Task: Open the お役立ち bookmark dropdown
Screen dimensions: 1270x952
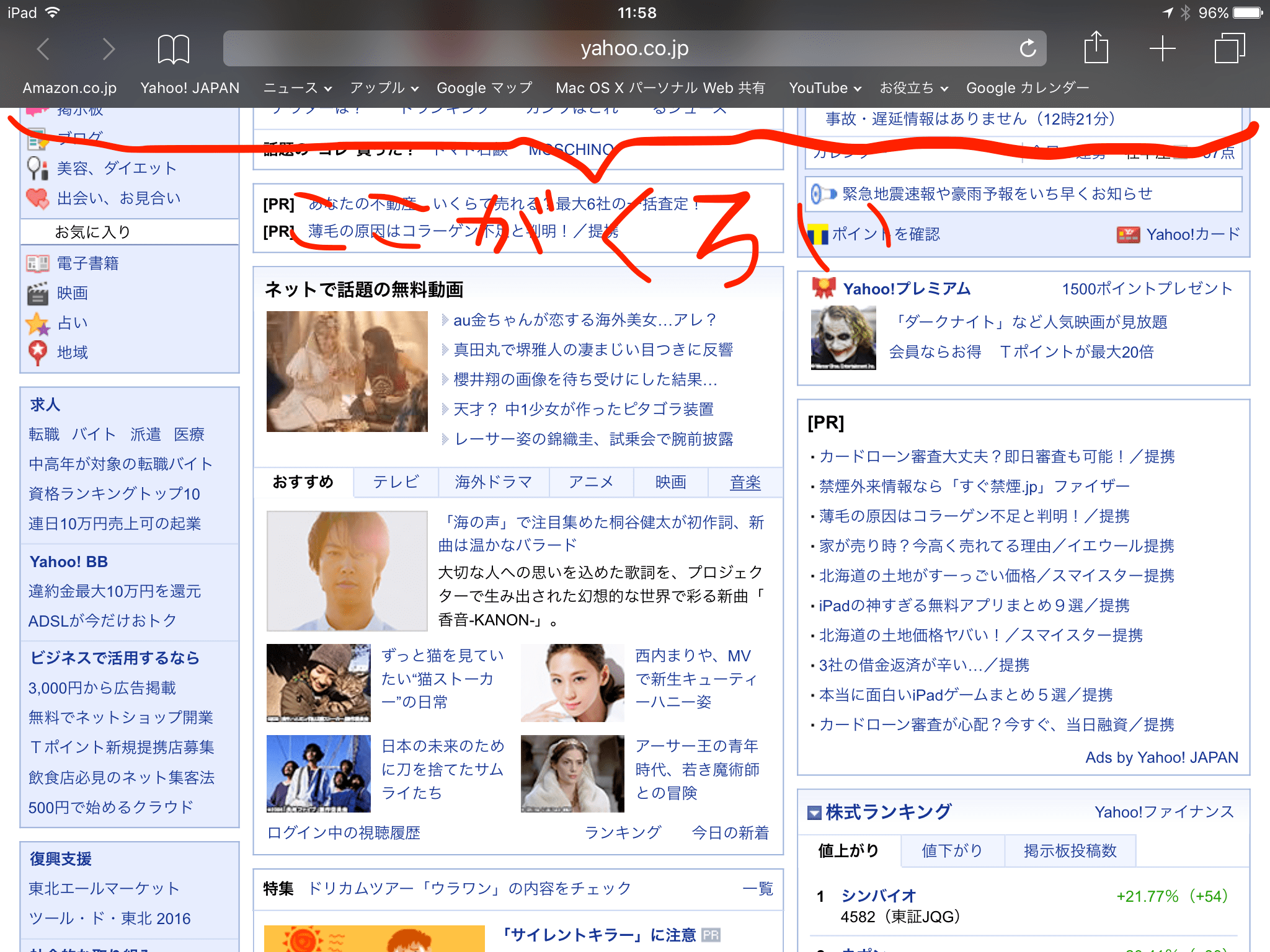Action: pyautogui.click(x=913, y=88)
